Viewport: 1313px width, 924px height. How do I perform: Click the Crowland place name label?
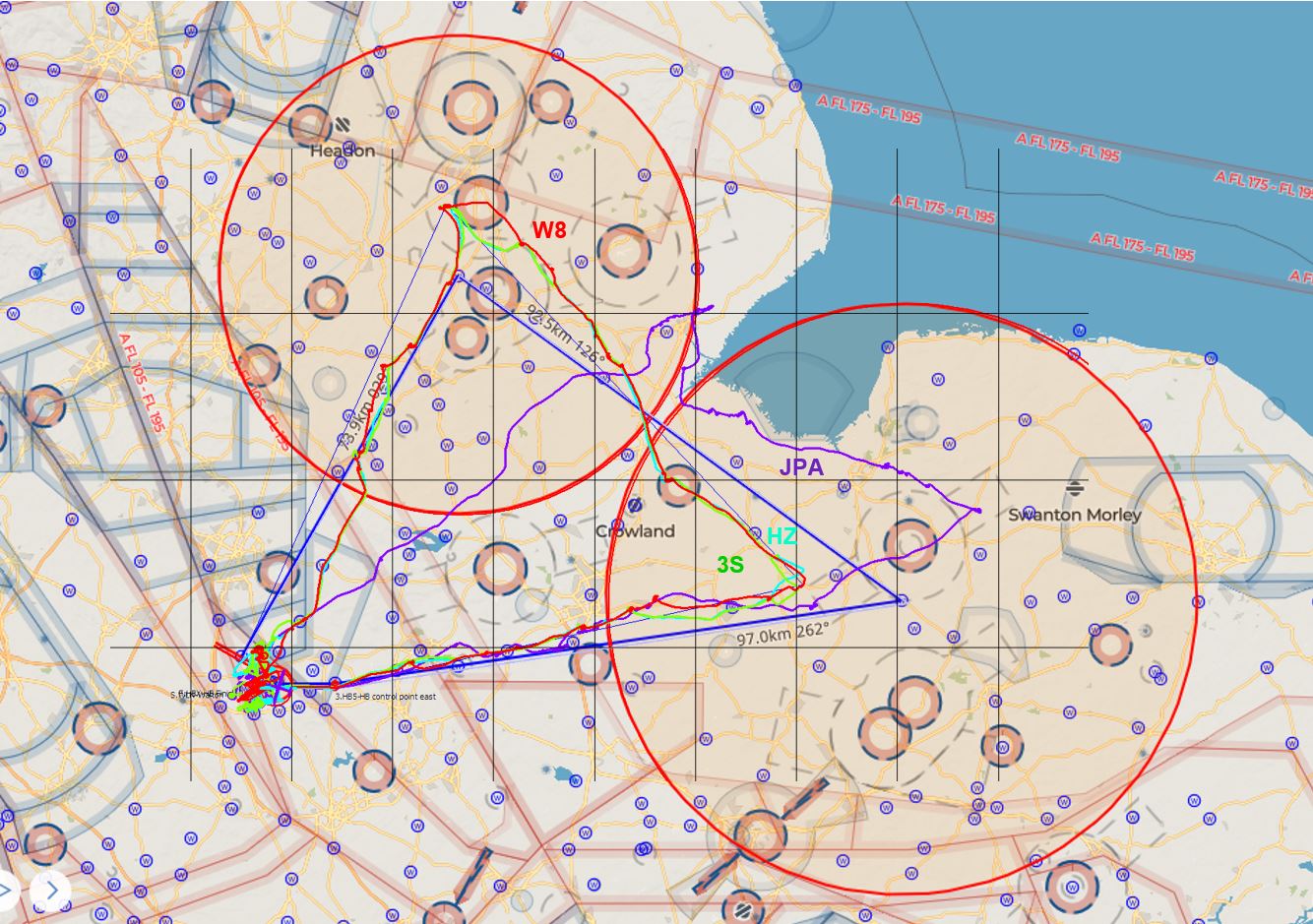coord(635,531)
